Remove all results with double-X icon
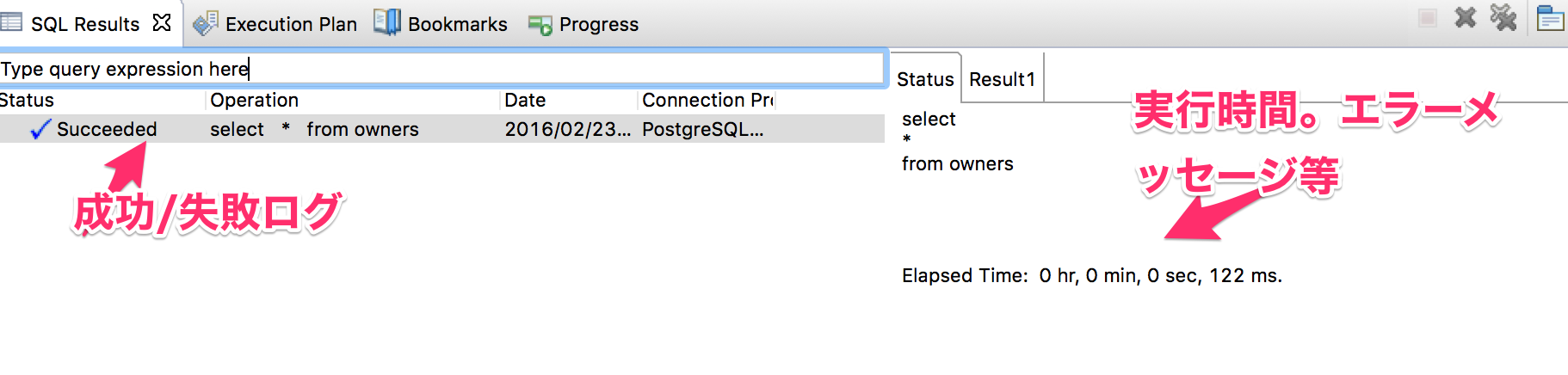1568x375 pixels. (1503, 17)
